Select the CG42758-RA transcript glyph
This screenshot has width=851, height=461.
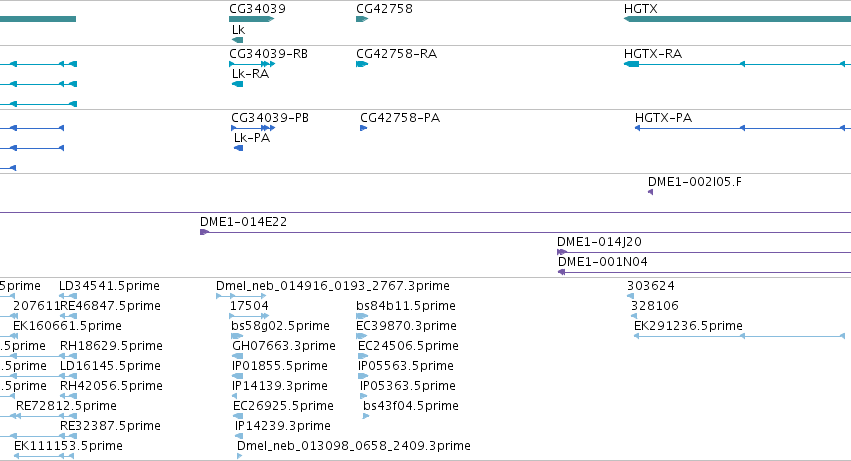coord(362,64)
